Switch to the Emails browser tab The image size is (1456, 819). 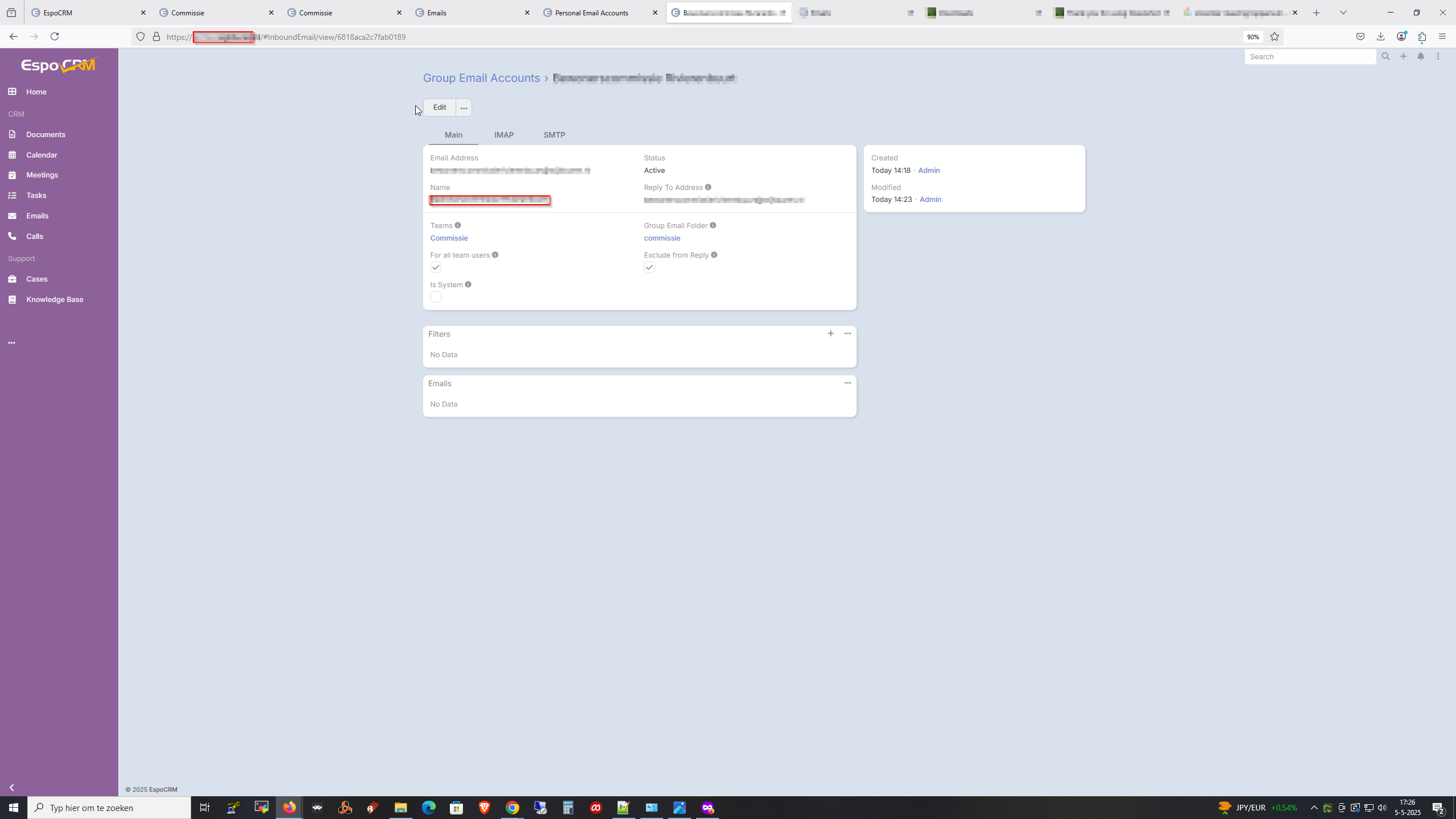click(x=472, y=13)
